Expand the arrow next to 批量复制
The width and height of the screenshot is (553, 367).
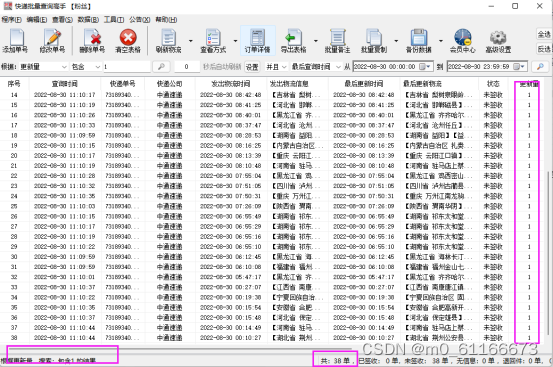[396, 41]
